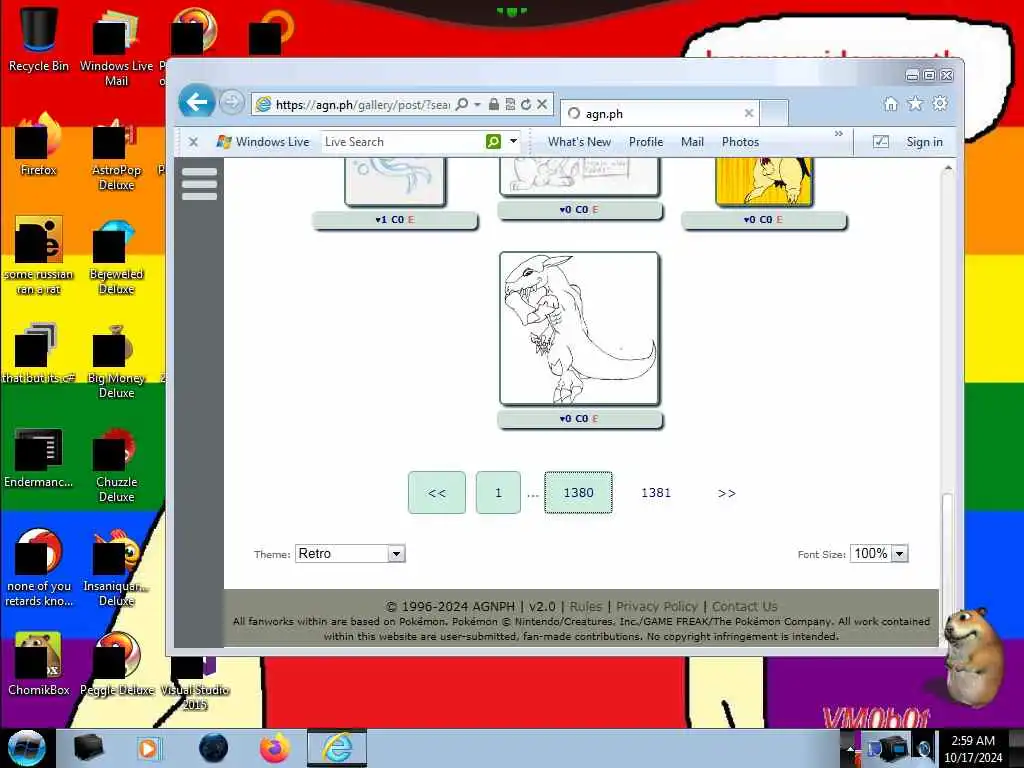Close the Windows Live toolbar
Viewport: 1024px width, 768px height.
click(x=193, y=142)
